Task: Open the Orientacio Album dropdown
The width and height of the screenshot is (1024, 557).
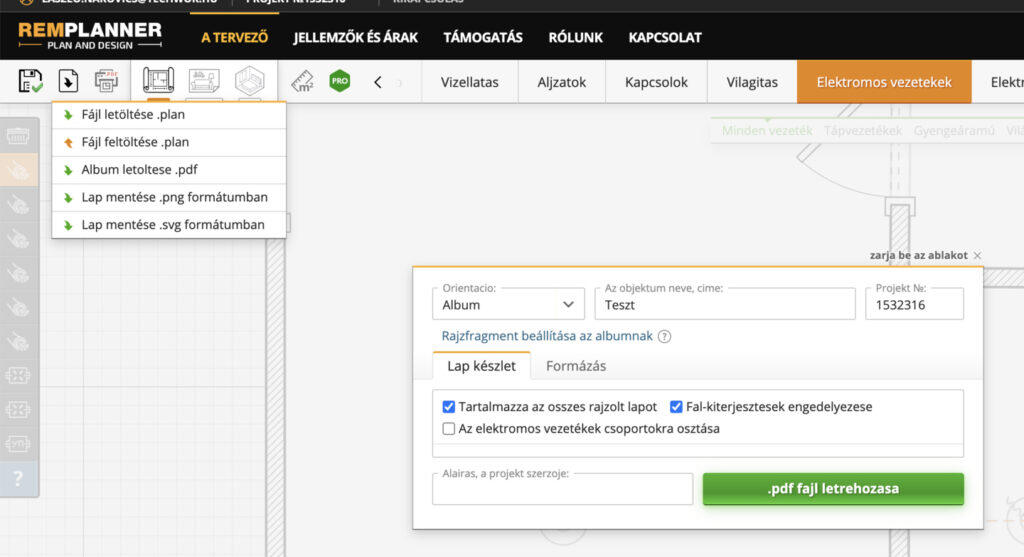Action: click(508, 304)
